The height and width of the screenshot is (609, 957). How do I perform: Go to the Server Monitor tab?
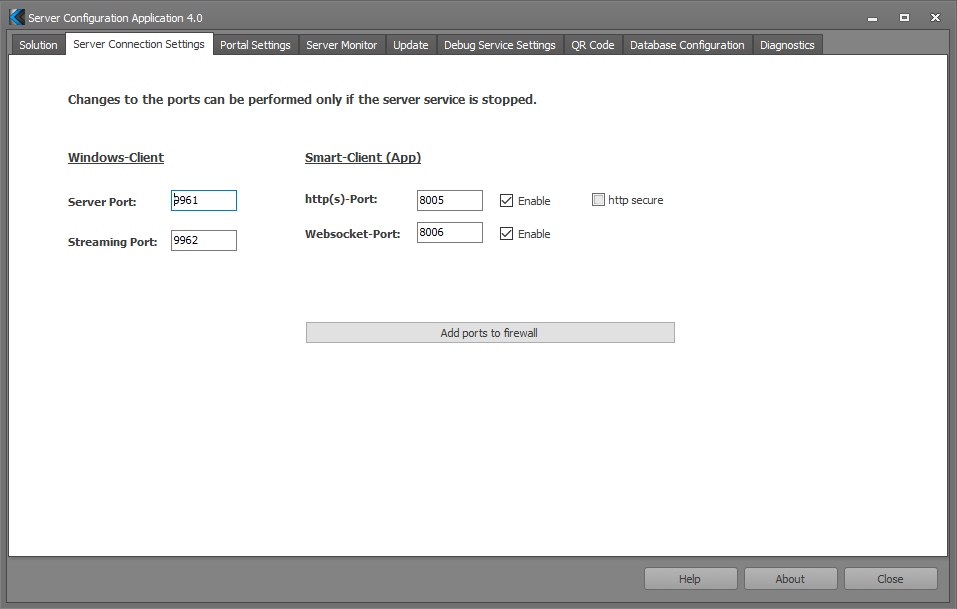[x=342, y=45]
